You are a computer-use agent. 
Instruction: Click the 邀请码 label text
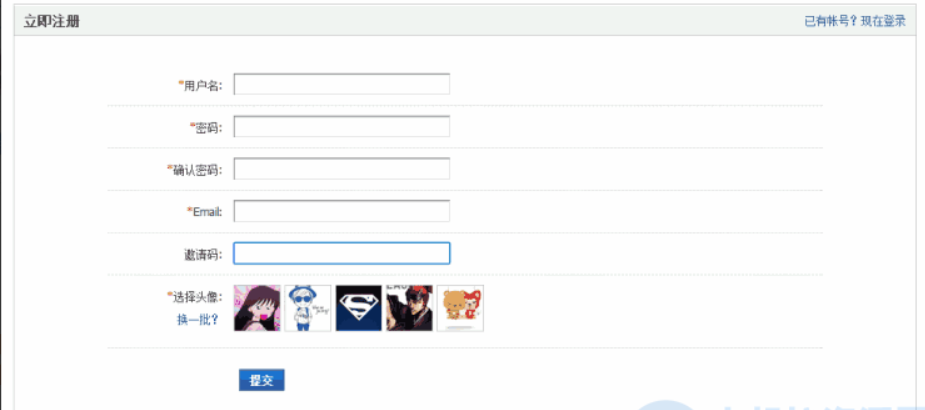click(x=203, y=255)
